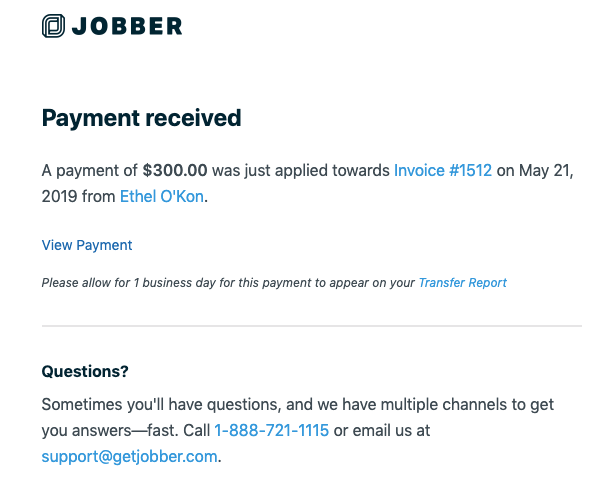The image size is (615, 493).
Task: Click the '2019 from' text
Action: (78, 196)
